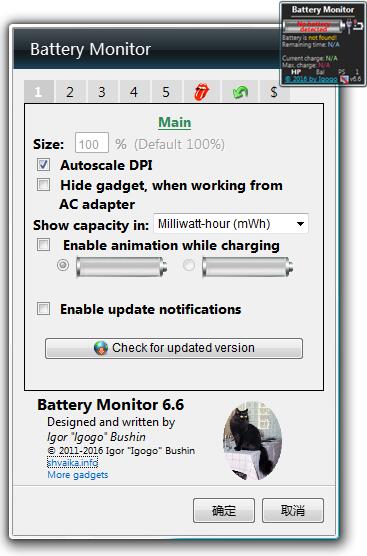Click the refresh arrow icon in gadget preview
This screenshot has height=556, width=367.
point(358,25)
